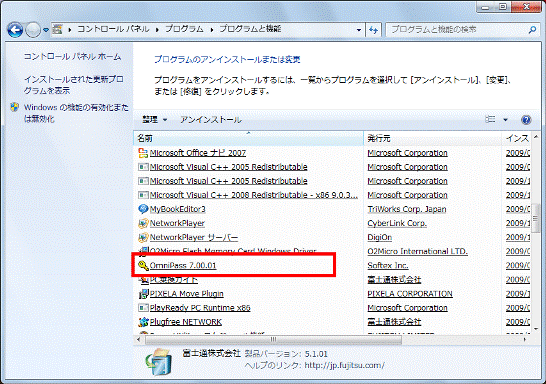
Task: Sort by 名前 column header
Action: pyautogui.click(x=248, y=138)
